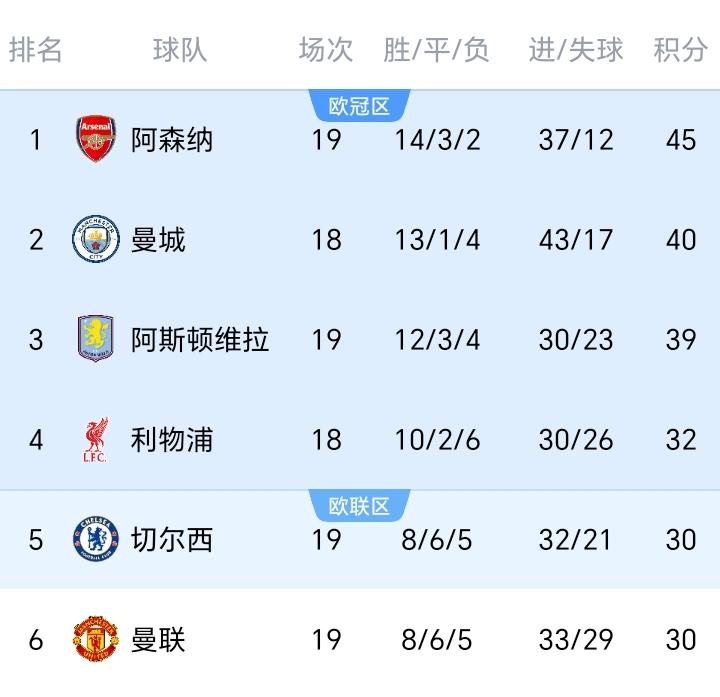Click the 胜/平/负 column header
This screenshot has width=720, height=697.
pos(437,50)
